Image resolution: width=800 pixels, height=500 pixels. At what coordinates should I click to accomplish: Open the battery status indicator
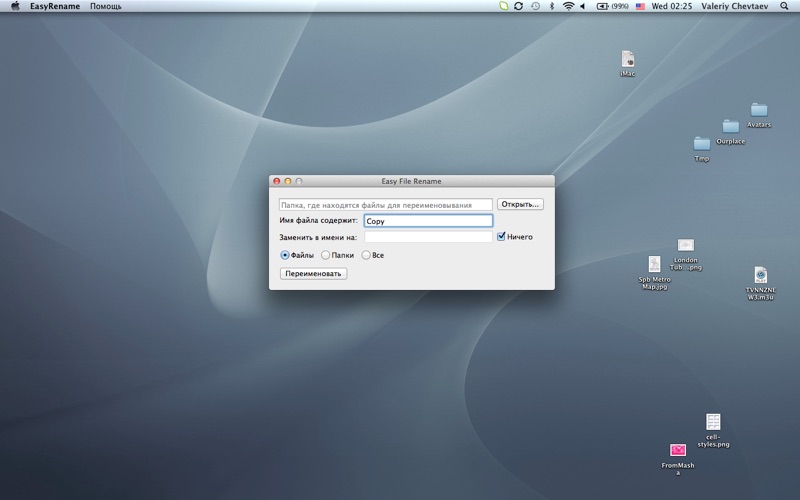(x=612, y=6)
